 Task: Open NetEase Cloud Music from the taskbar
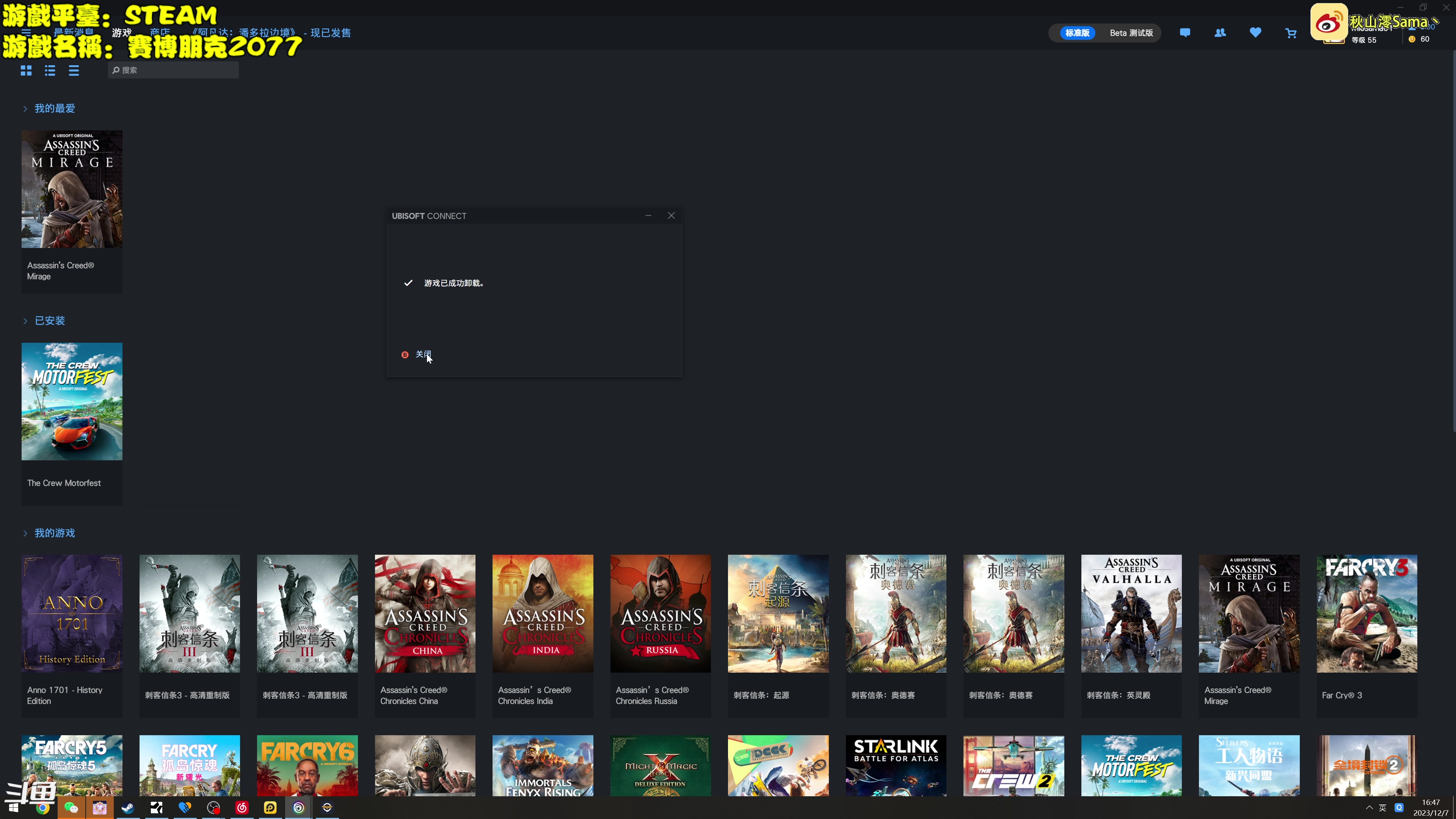242,808
